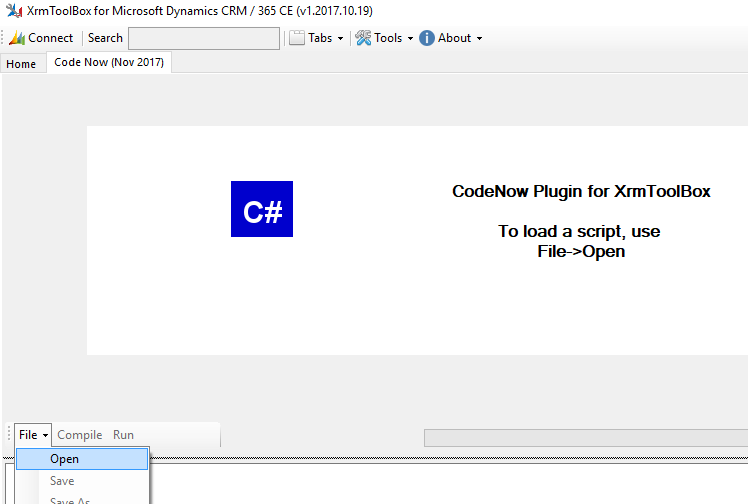748x504 pixels.
Task: Click the XrmToolBox app icon in title bar
Action: coord(12,11)
